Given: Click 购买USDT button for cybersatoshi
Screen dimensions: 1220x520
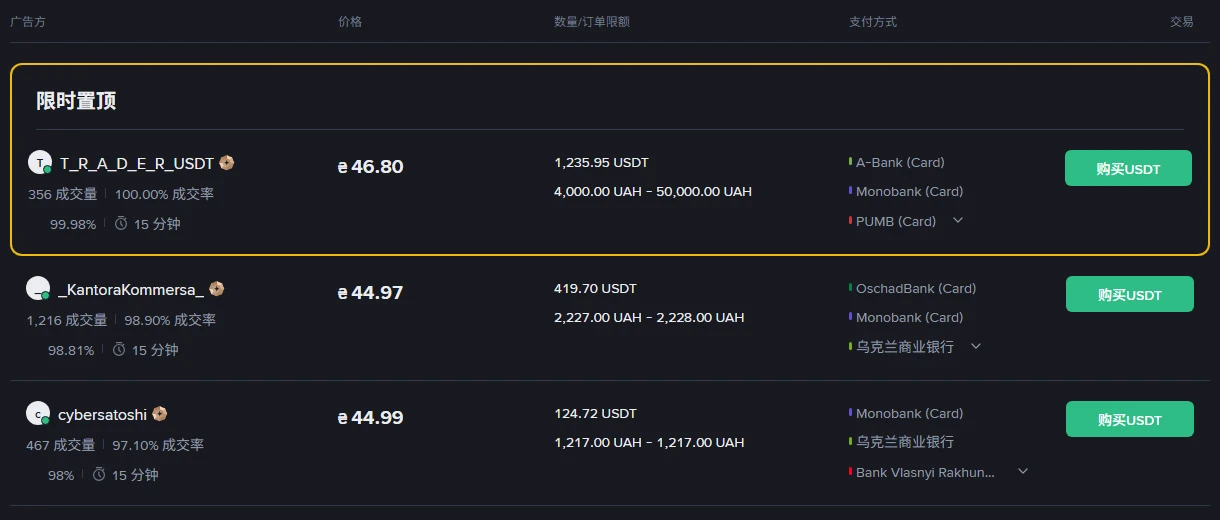Looking at the screenshot, I should (x=1130, y=419).
